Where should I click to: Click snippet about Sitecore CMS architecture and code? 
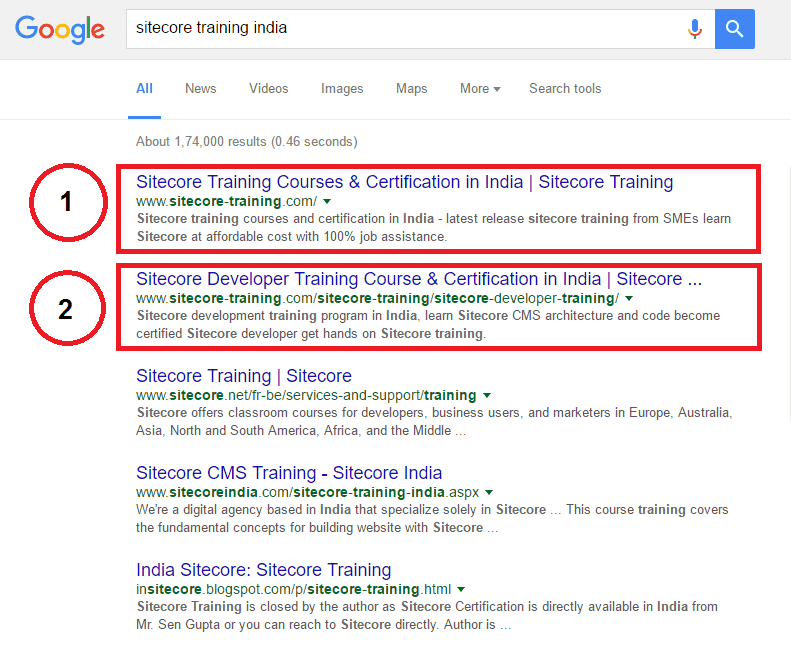[428, 324]
